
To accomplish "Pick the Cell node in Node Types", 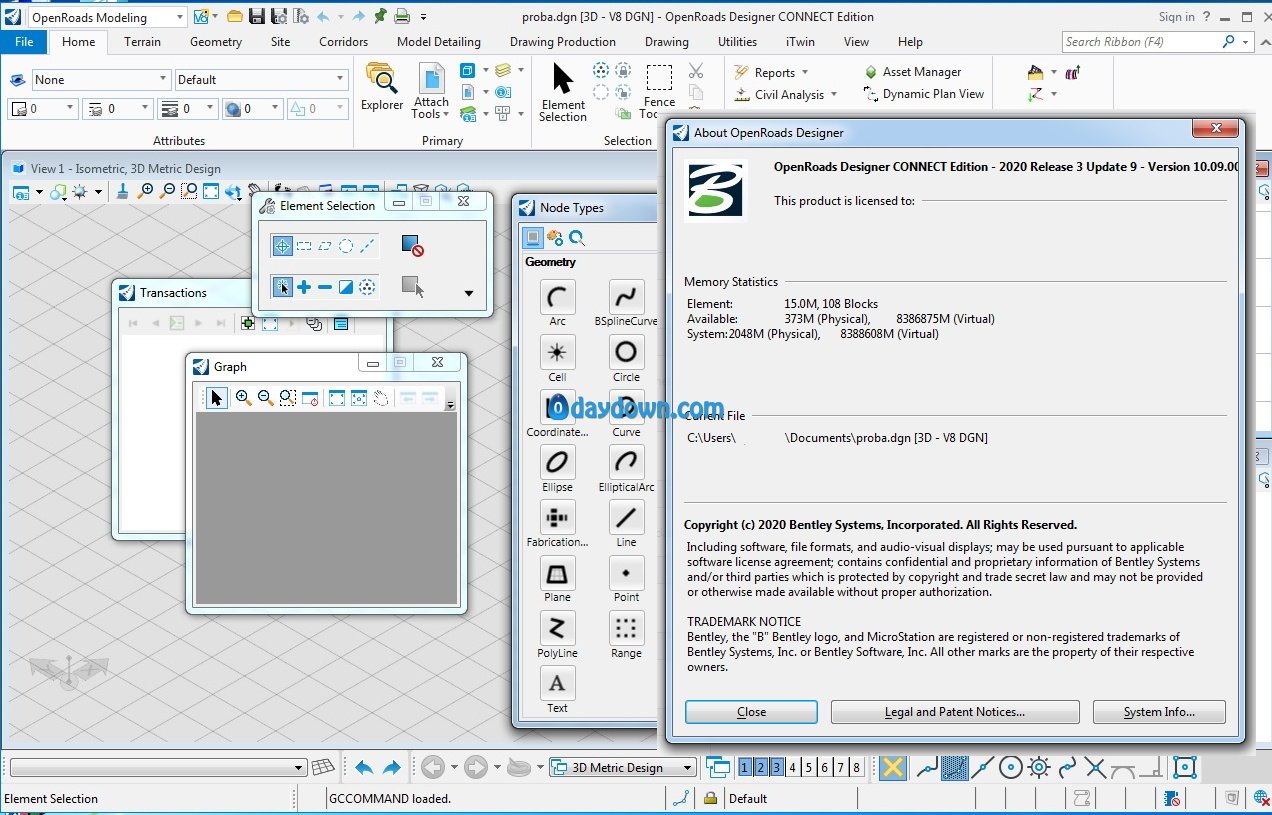I will point(557,352).
